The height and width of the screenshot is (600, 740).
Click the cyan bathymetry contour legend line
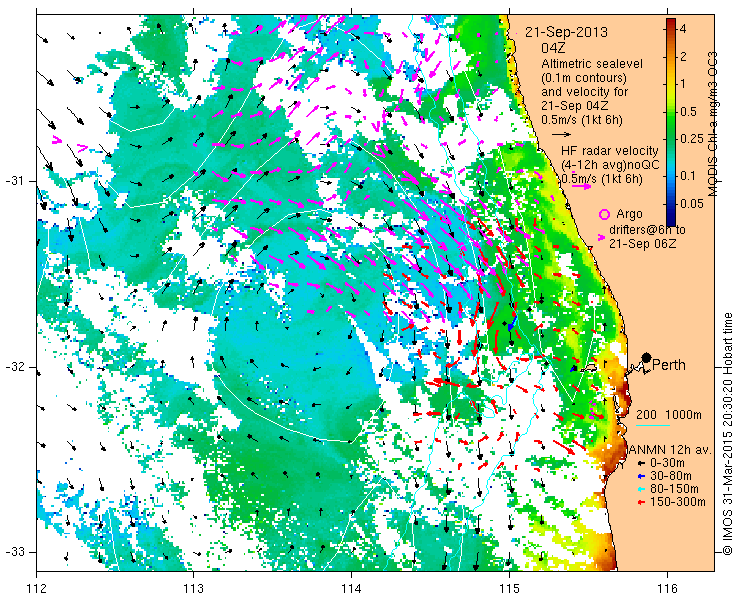tap(653, 426)
